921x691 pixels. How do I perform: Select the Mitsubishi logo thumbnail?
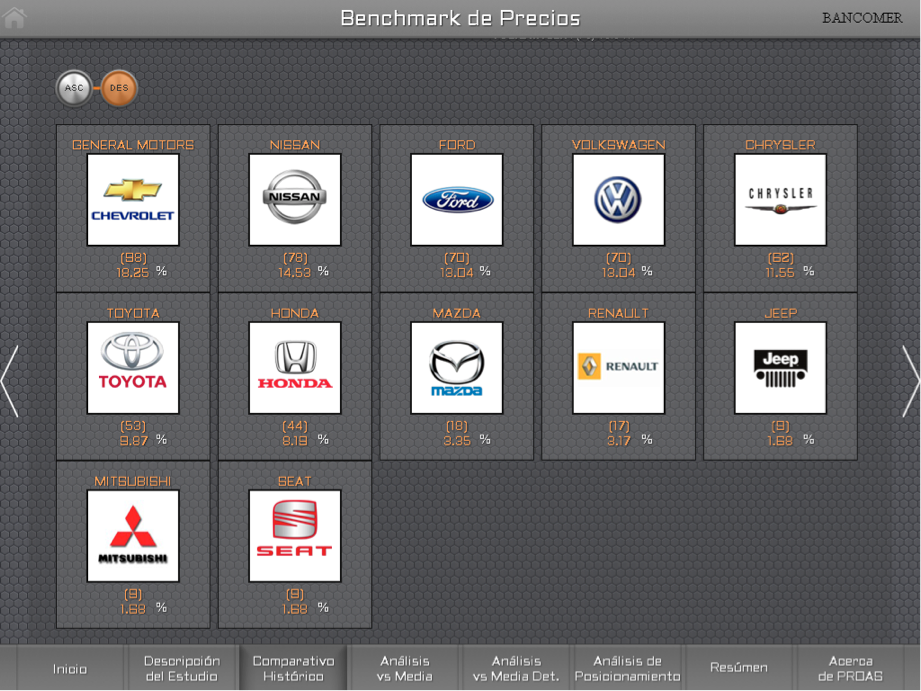[x=133, y=536]
